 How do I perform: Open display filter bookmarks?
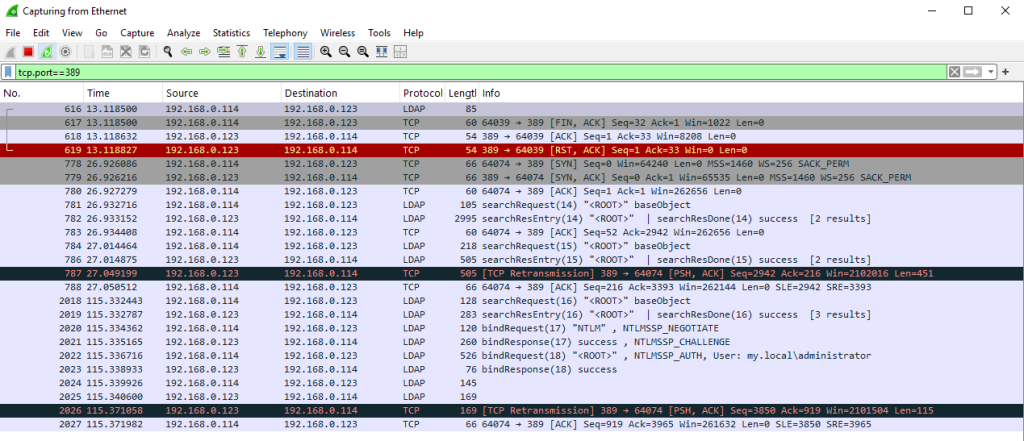[x=9, y=72]
